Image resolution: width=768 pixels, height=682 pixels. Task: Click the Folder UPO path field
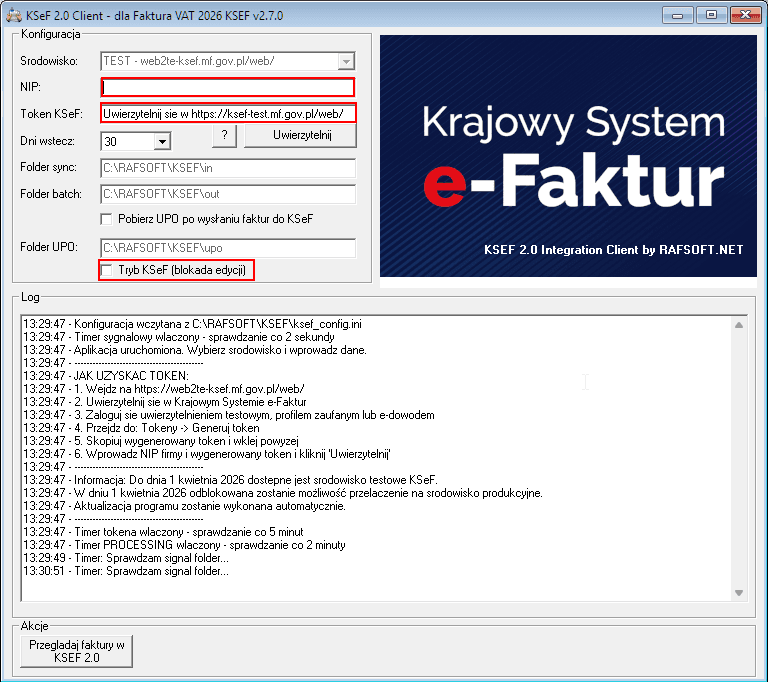(x=228, y=248)
